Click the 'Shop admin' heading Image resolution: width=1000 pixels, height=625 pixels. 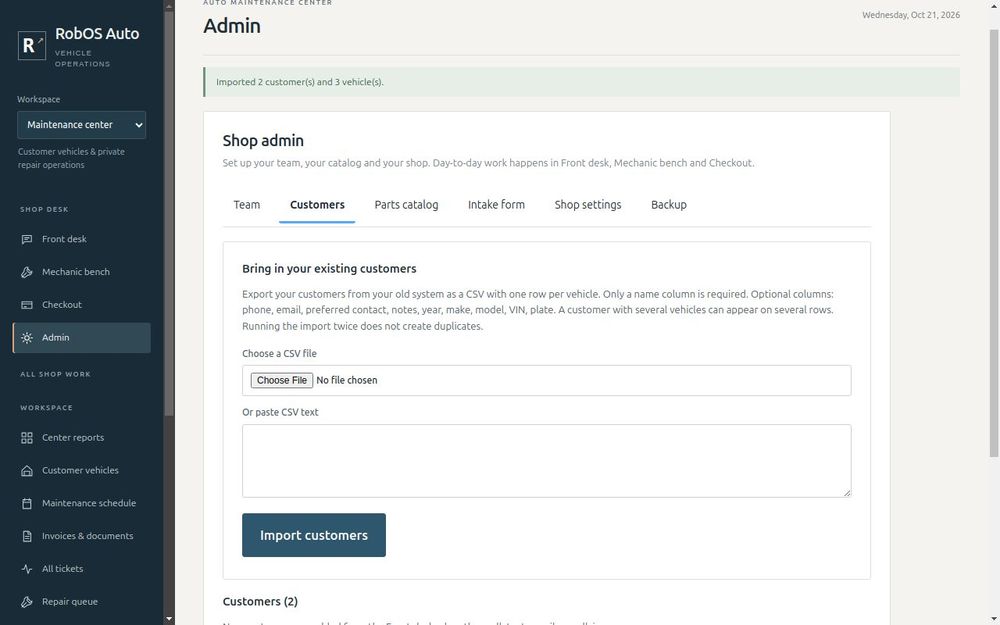(263, 140)
